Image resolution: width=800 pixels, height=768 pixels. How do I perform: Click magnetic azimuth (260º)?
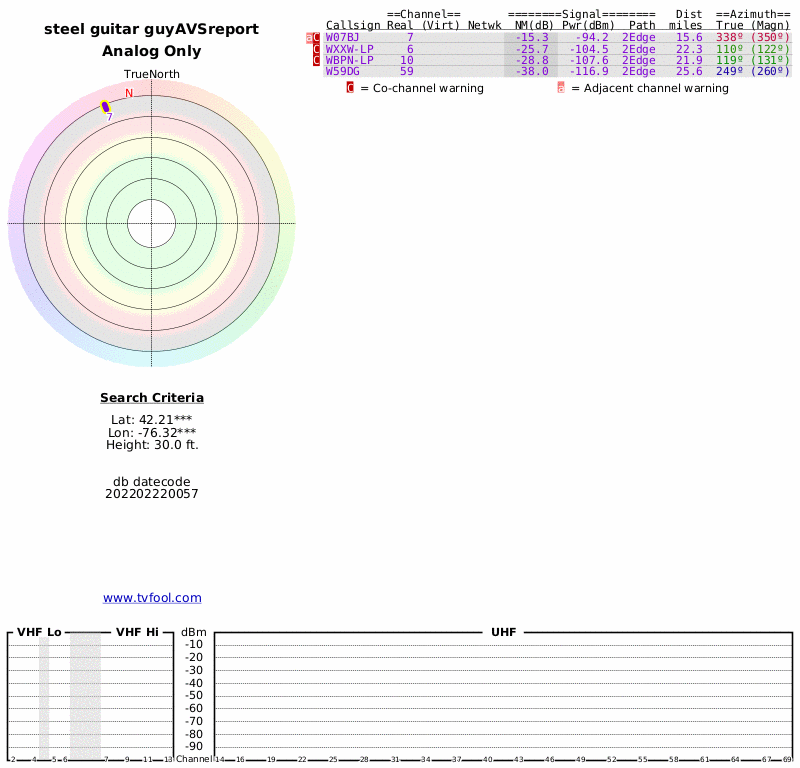click(x=770, y=71)
